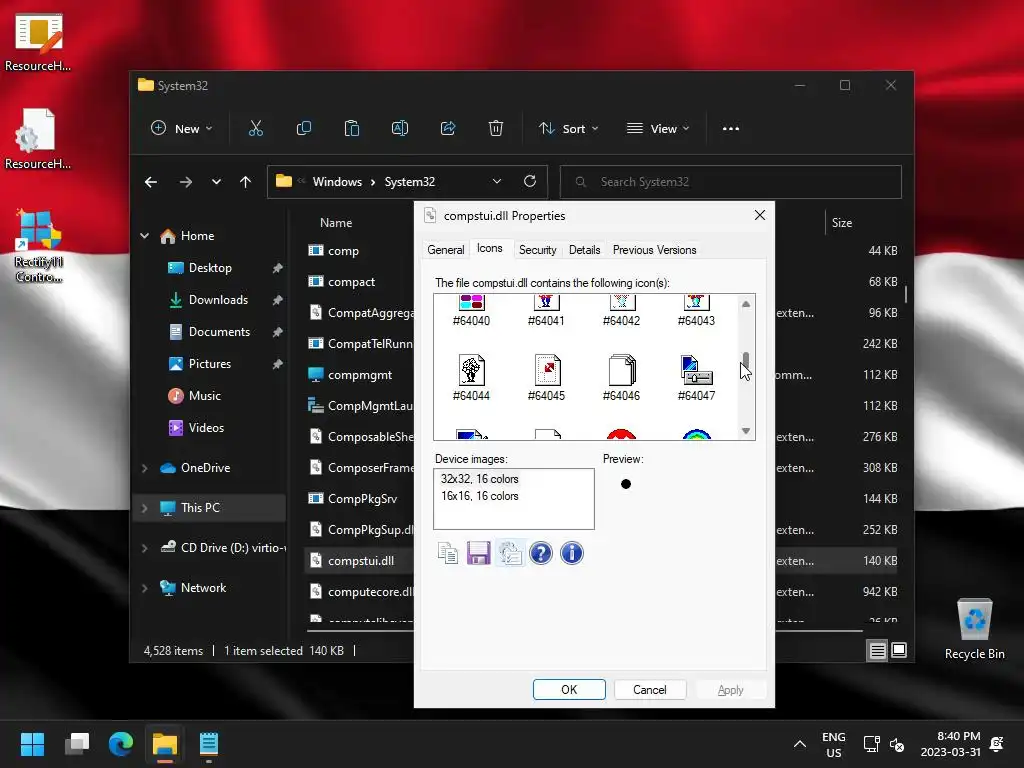Click Cancel in Properties dialog

pos(650,690)
